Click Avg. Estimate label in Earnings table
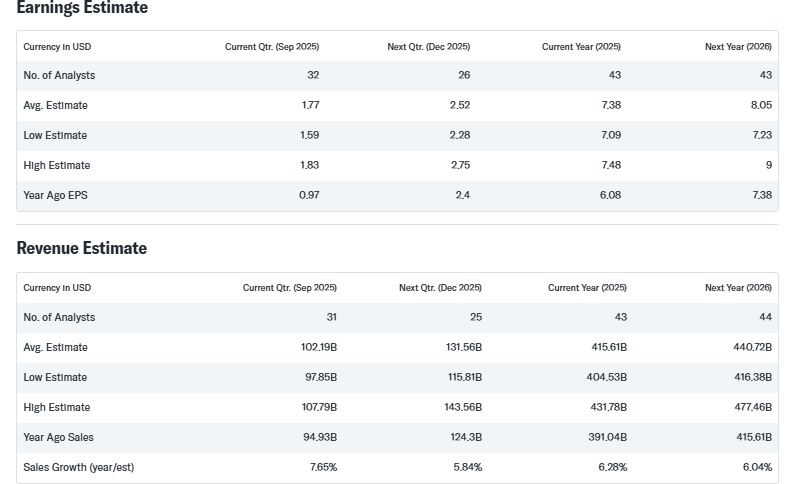Image resolution: width=793 pixels, height=484 pixels. click(x=55, y=105)
